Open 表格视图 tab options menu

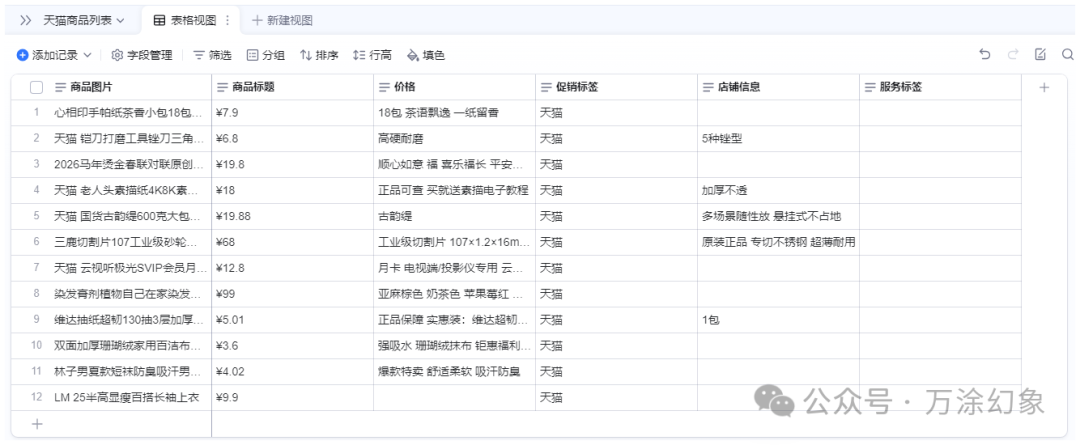[x=228, y=21]
